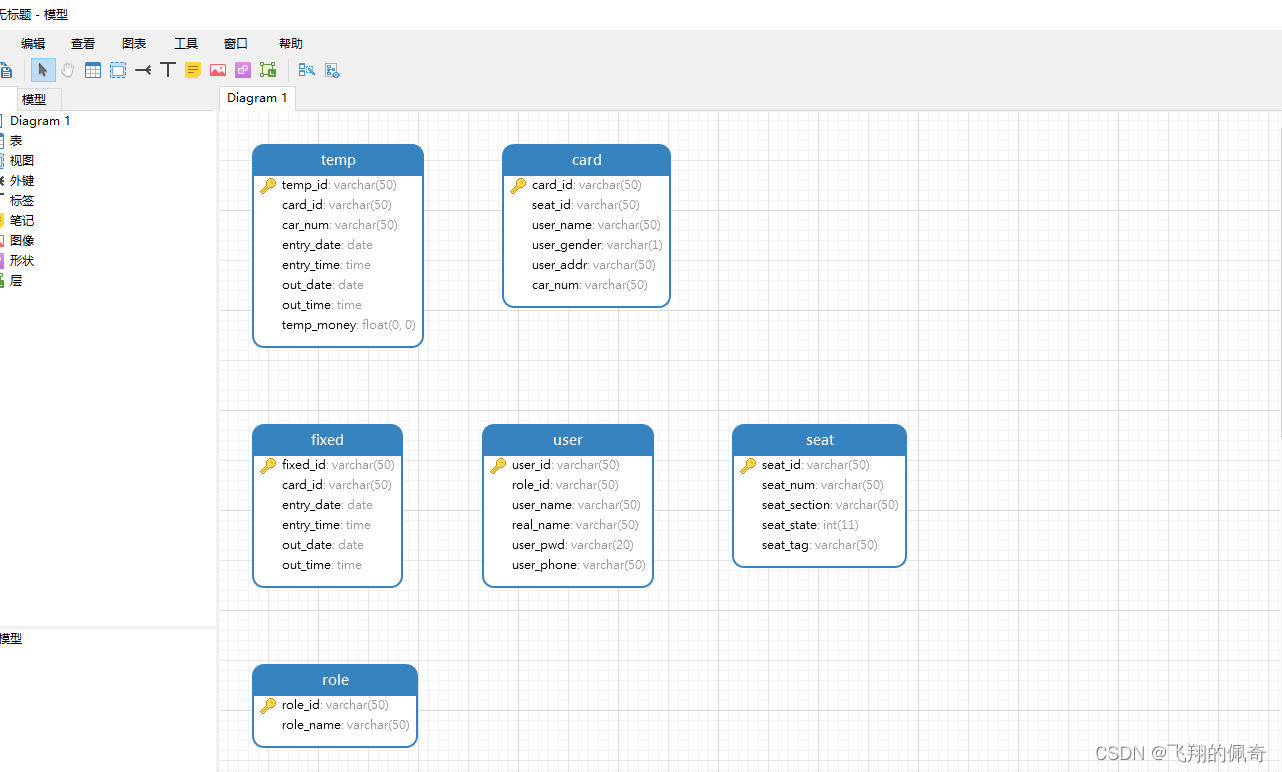Open the 查看 menu
Image resolution: width=1282 pixels, height=772 pixels.
83,44
